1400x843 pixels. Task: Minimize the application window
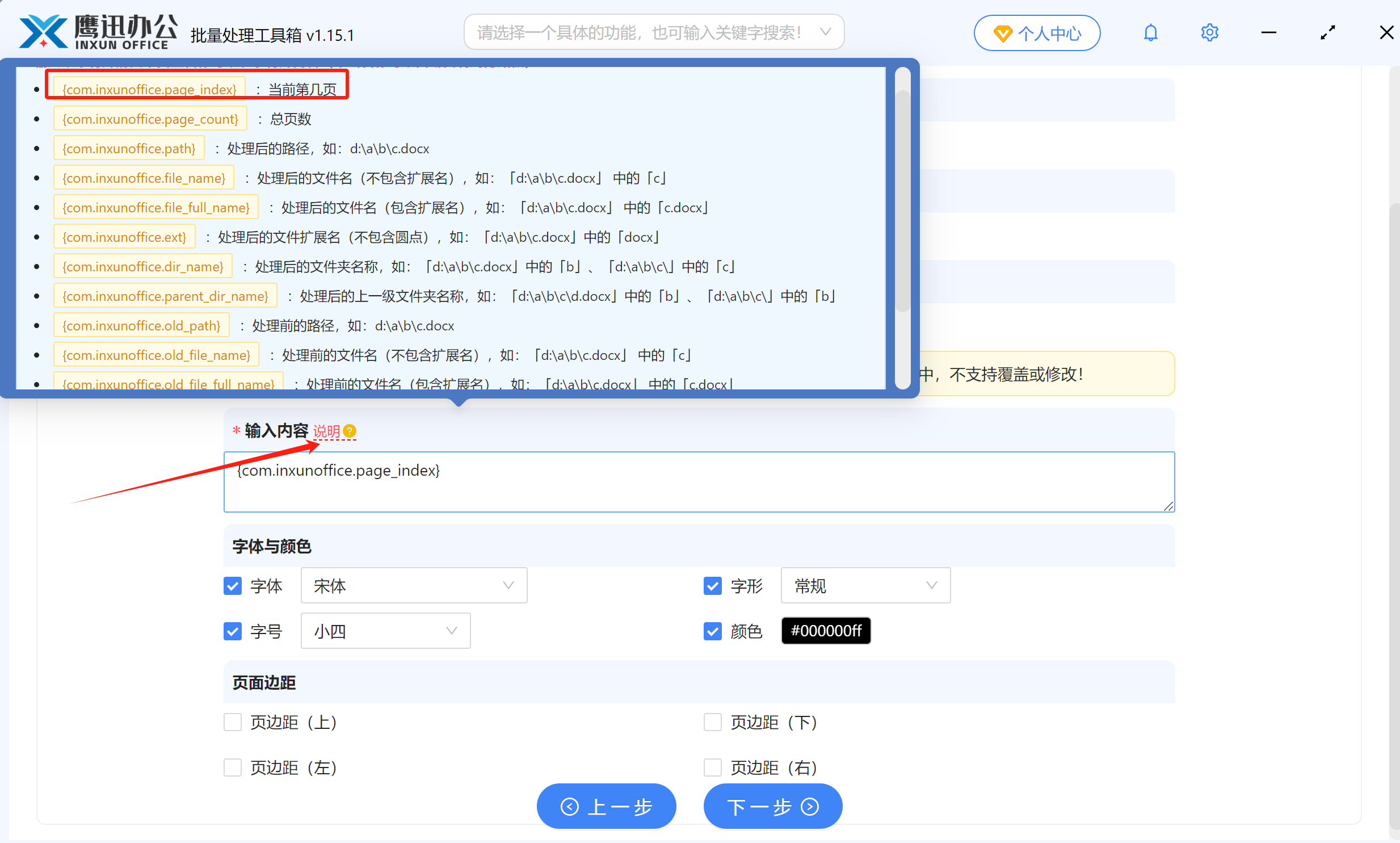(x=1268, y=32)
